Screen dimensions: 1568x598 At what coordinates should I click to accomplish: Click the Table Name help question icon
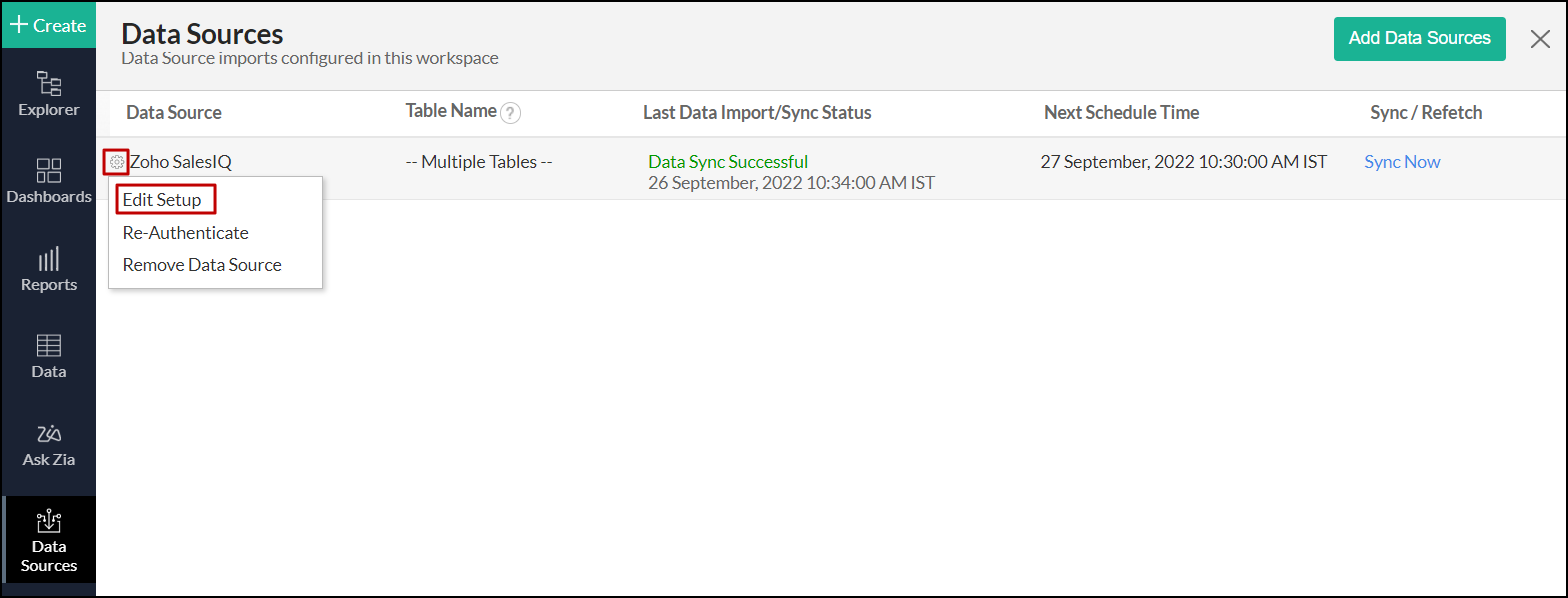tap(511, 113)
